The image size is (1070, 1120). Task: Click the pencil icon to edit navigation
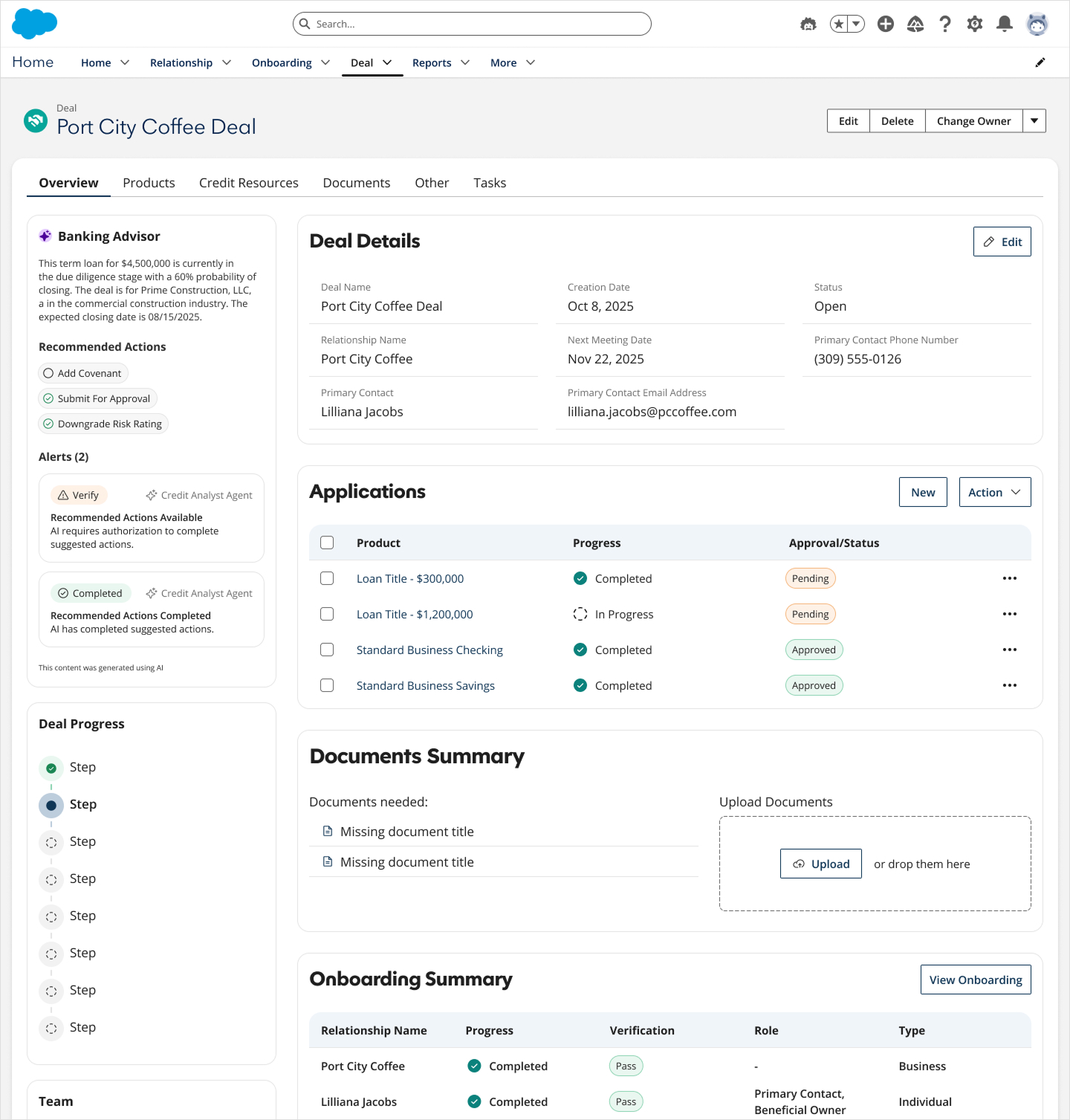(1040, 62)
